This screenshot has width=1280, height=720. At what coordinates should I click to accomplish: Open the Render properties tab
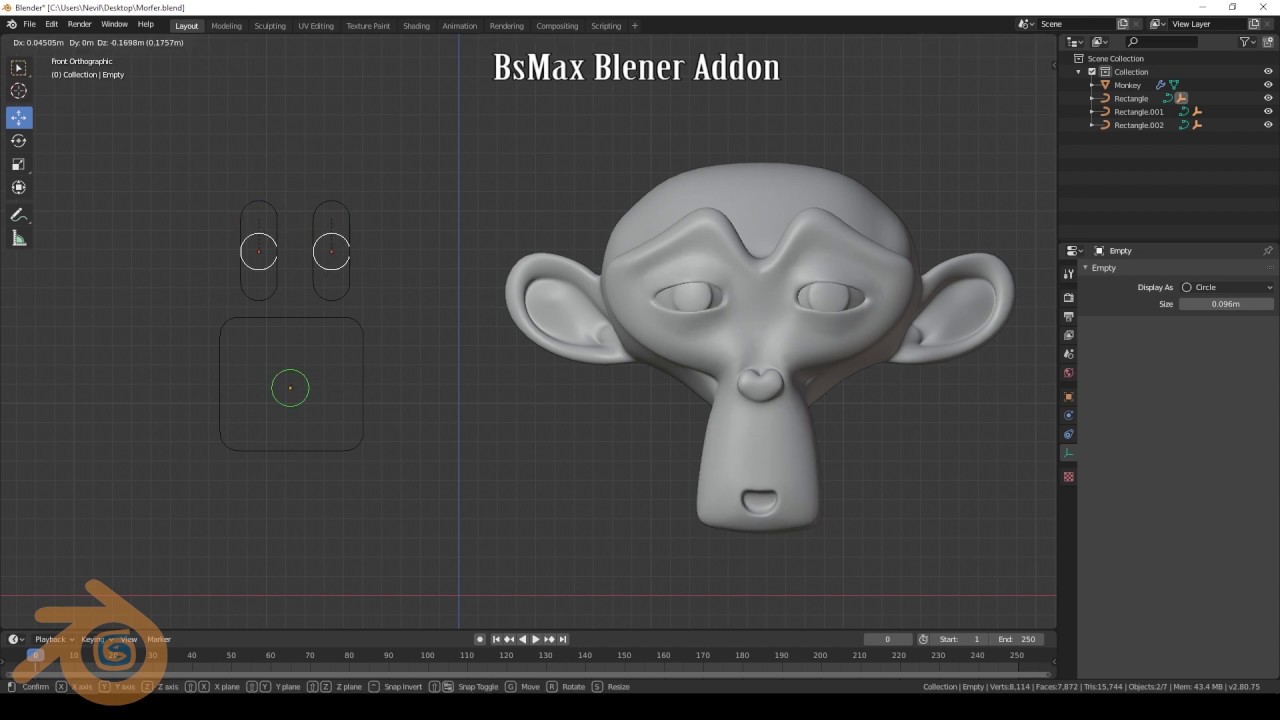click(x=1068, y=297)
